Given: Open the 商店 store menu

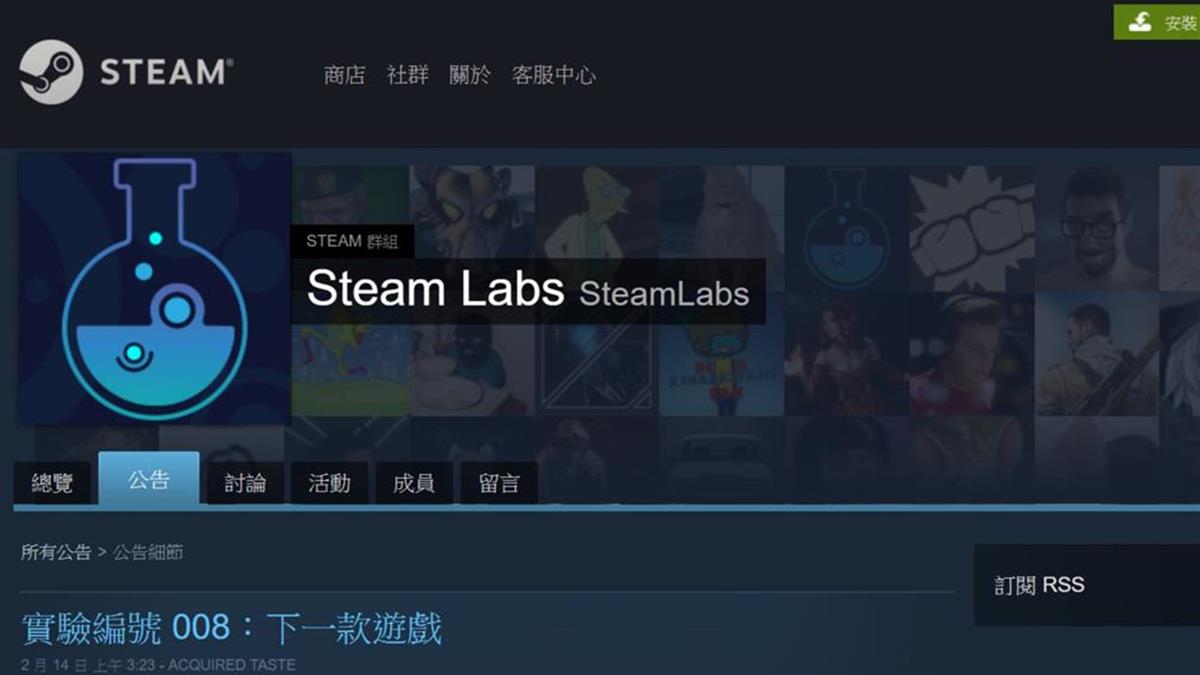Looking at the screenshot, I should [x=345, y=75].
